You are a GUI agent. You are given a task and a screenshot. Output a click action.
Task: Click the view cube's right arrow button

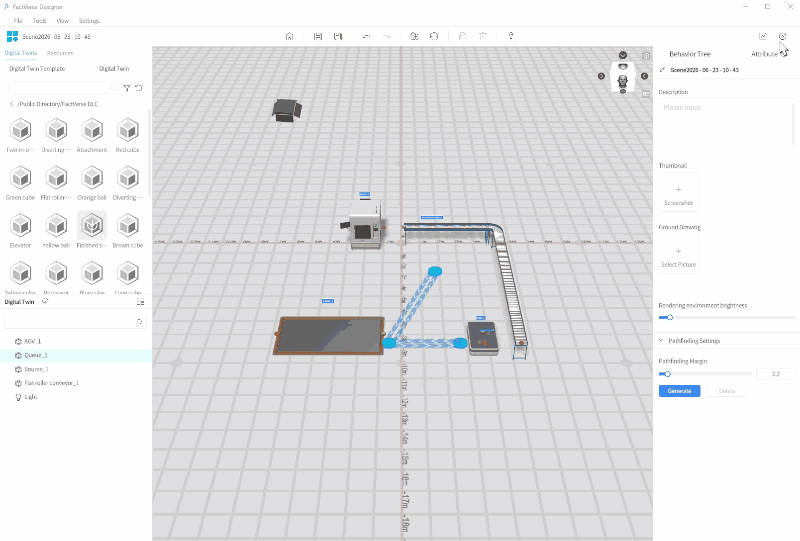click(644, 76)
